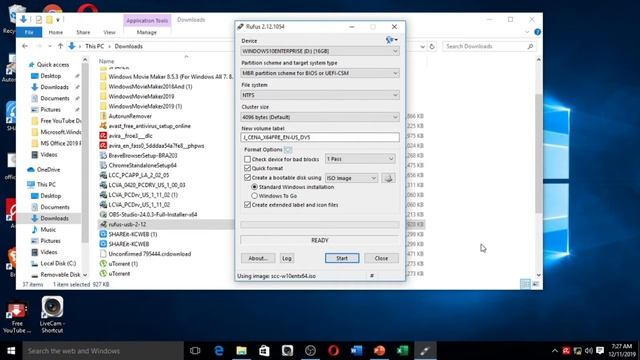Toggle Quick format checkbox

click(247, 168)
